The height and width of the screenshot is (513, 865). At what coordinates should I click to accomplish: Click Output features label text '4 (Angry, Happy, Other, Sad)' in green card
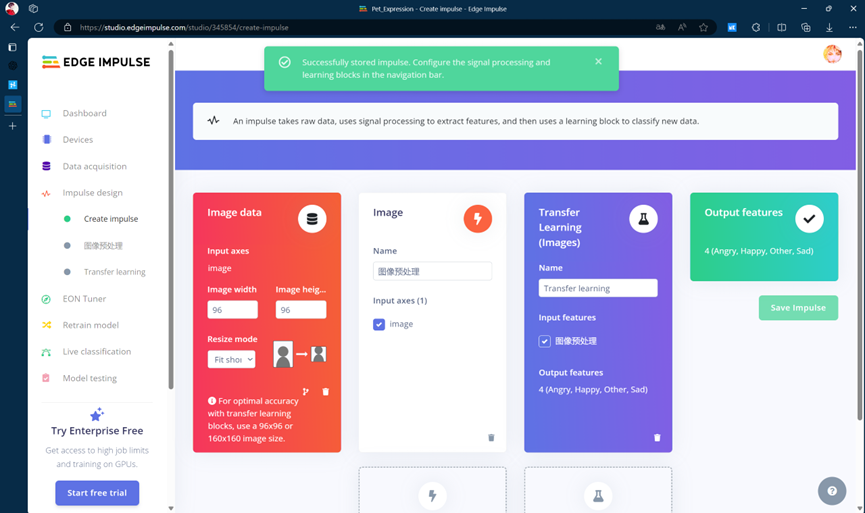click(759, 251)
